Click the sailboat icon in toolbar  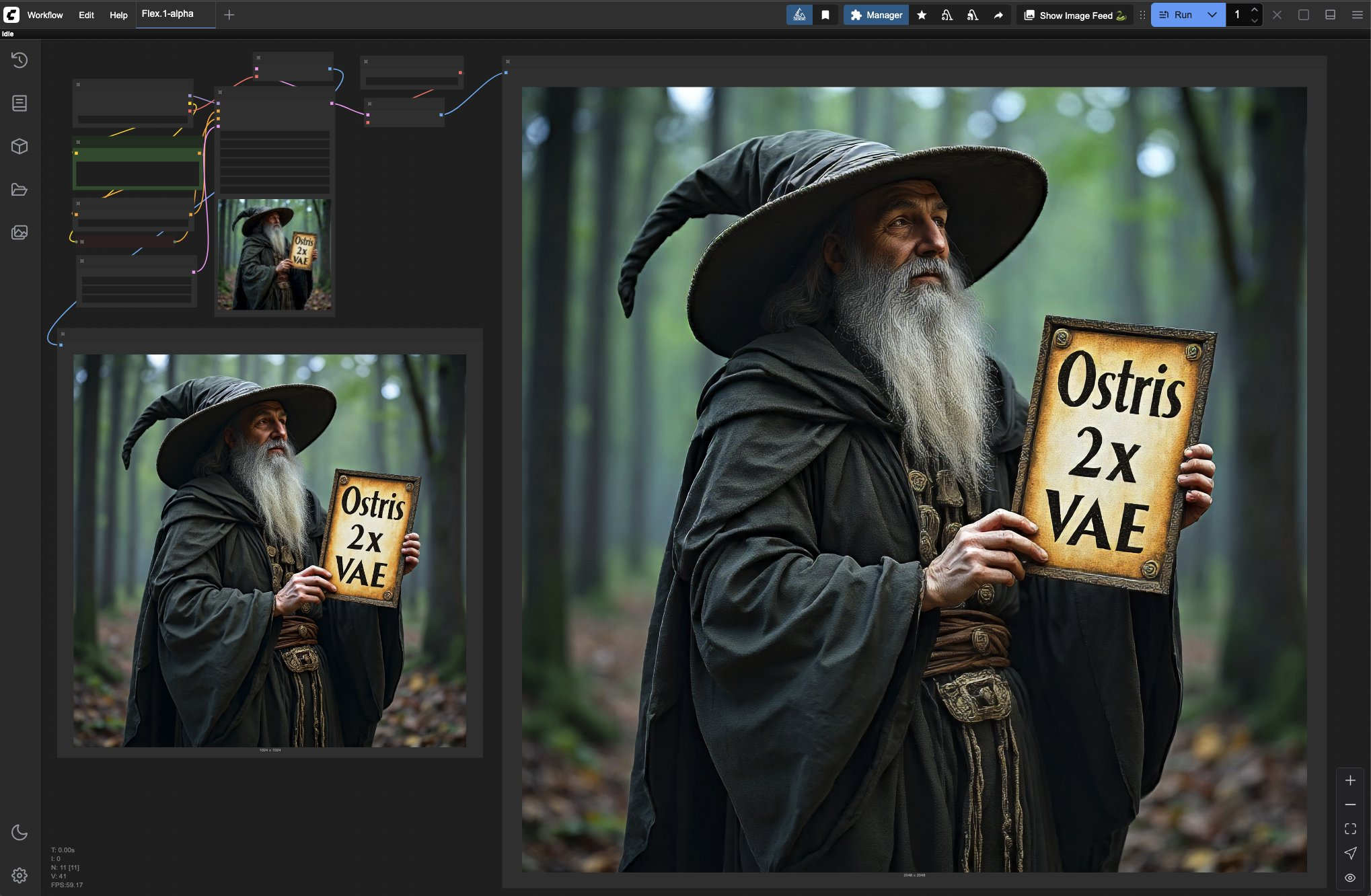coord(799,15)
